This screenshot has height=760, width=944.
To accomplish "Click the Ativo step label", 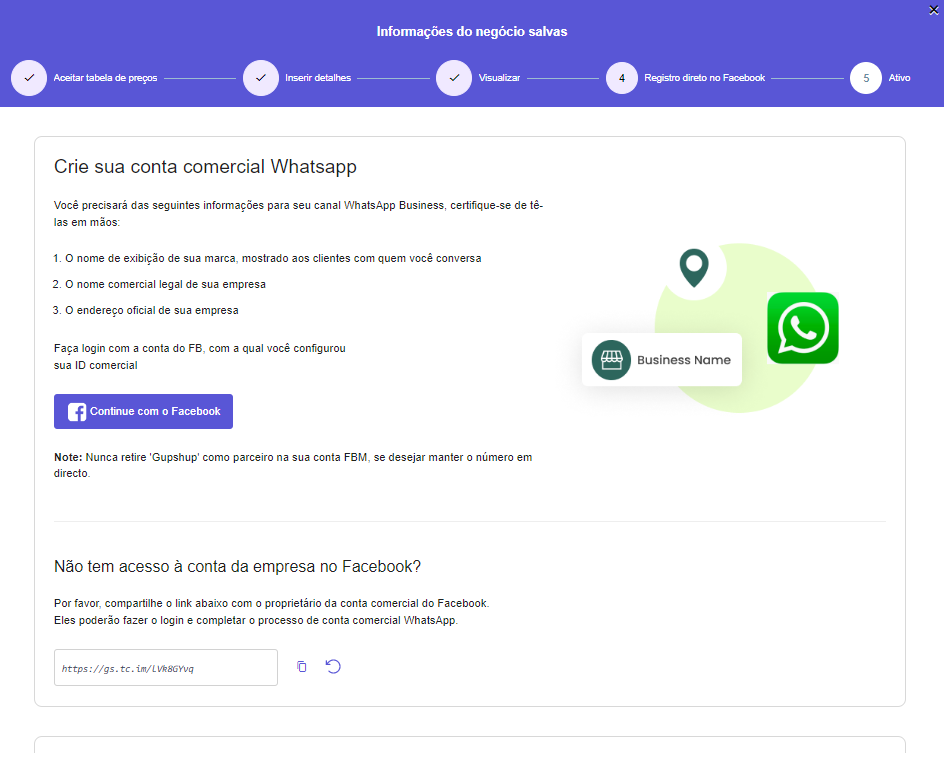I will click(x=899, y=78).
